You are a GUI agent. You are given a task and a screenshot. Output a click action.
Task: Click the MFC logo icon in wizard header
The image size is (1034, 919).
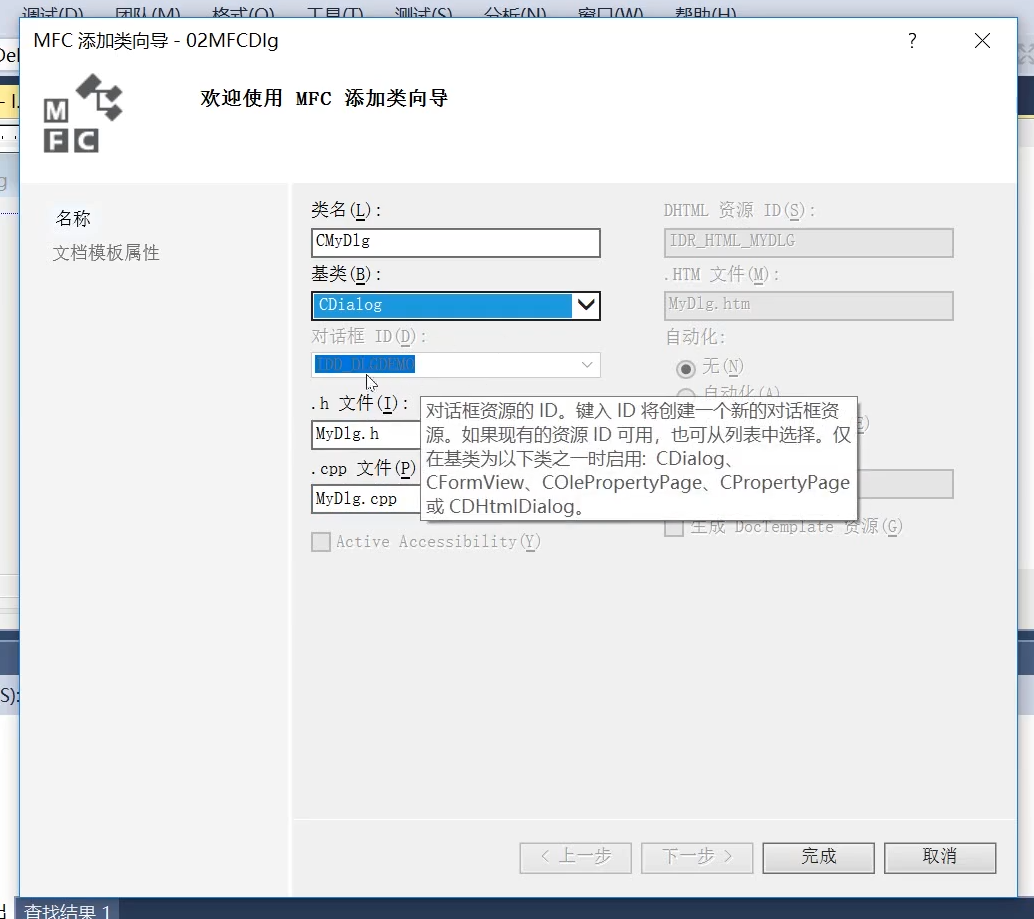coord(83,113)
